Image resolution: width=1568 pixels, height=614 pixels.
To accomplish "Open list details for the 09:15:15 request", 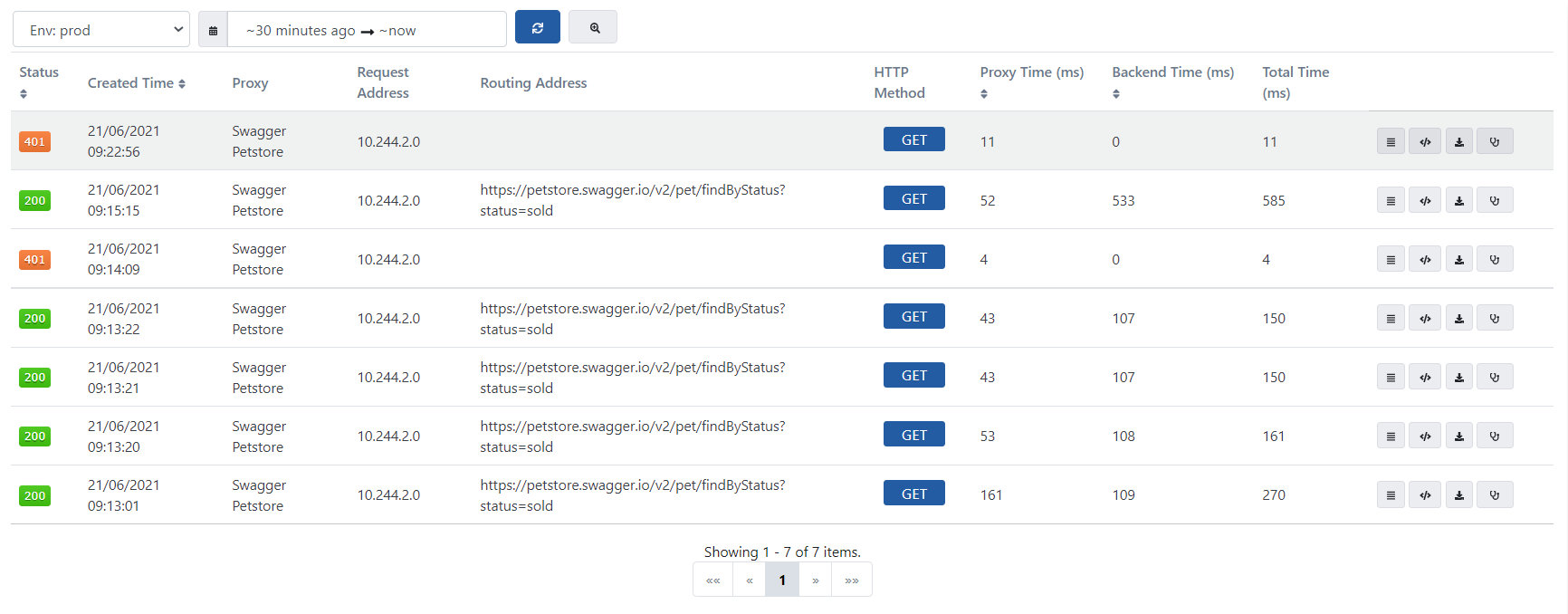I will coord(1391,200).
